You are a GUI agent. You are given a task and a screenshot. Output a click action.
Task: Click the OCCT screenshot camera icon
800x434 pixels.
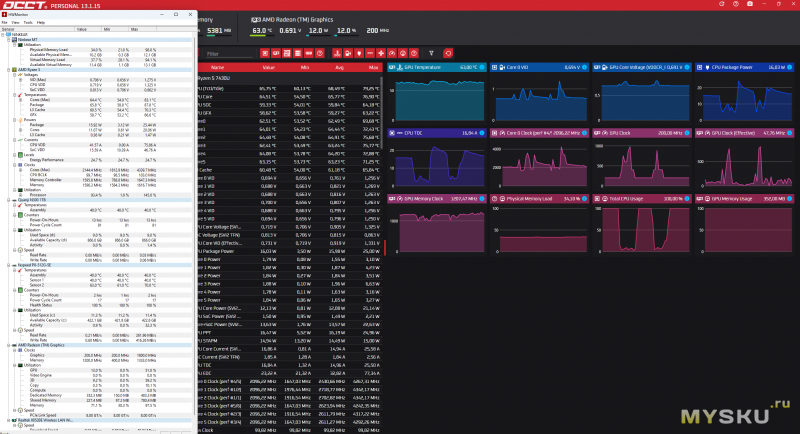749,5
